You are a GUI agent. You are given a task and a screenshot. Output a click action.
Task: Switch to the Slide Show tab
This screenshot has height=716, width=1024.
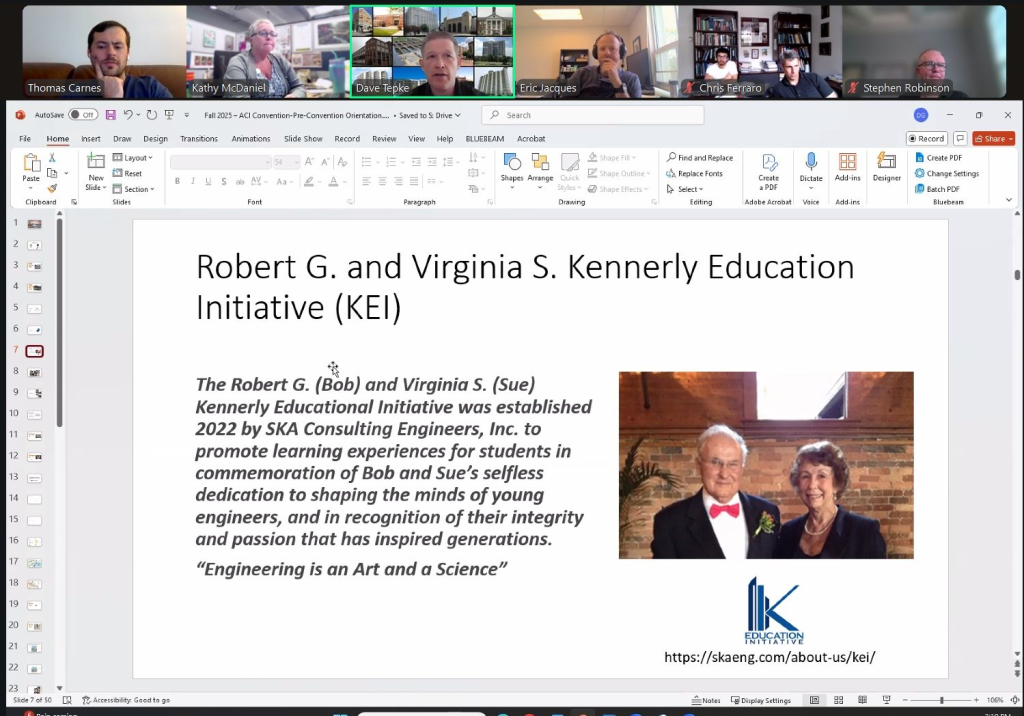[x=303, y=139]
